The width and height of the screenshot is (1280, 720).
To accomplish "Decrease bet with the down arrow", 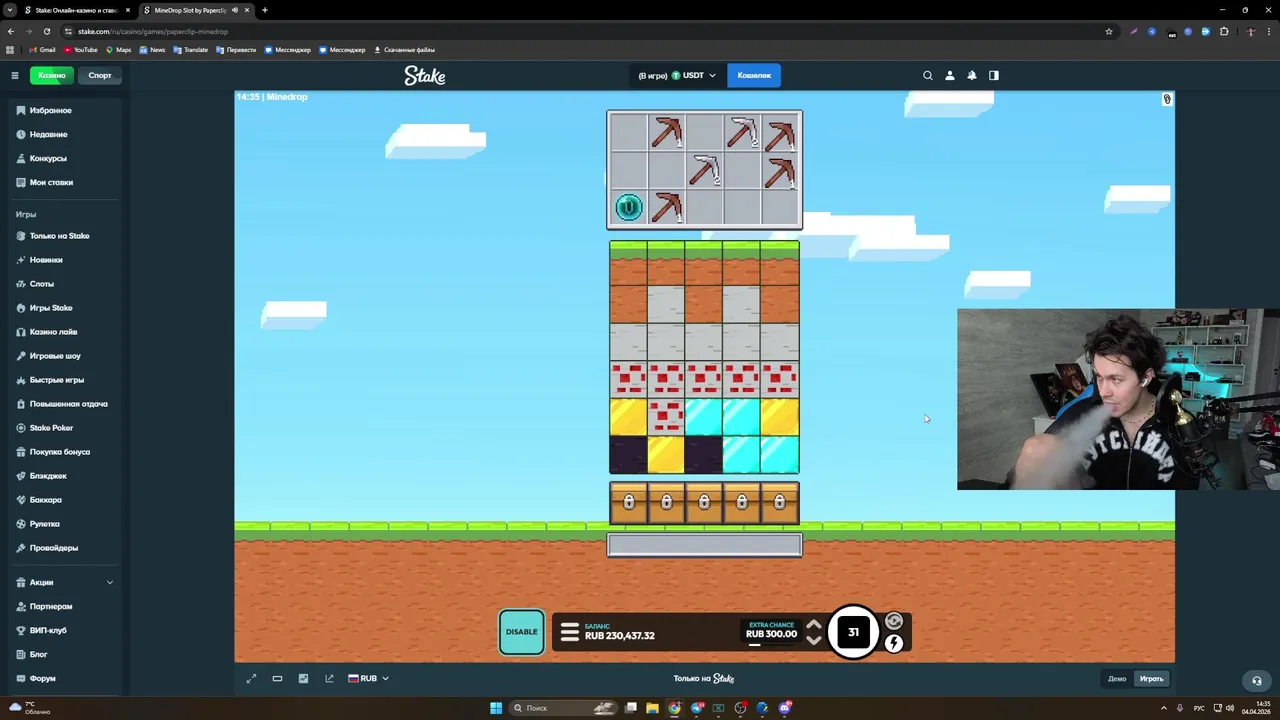I will coord(814,640).
